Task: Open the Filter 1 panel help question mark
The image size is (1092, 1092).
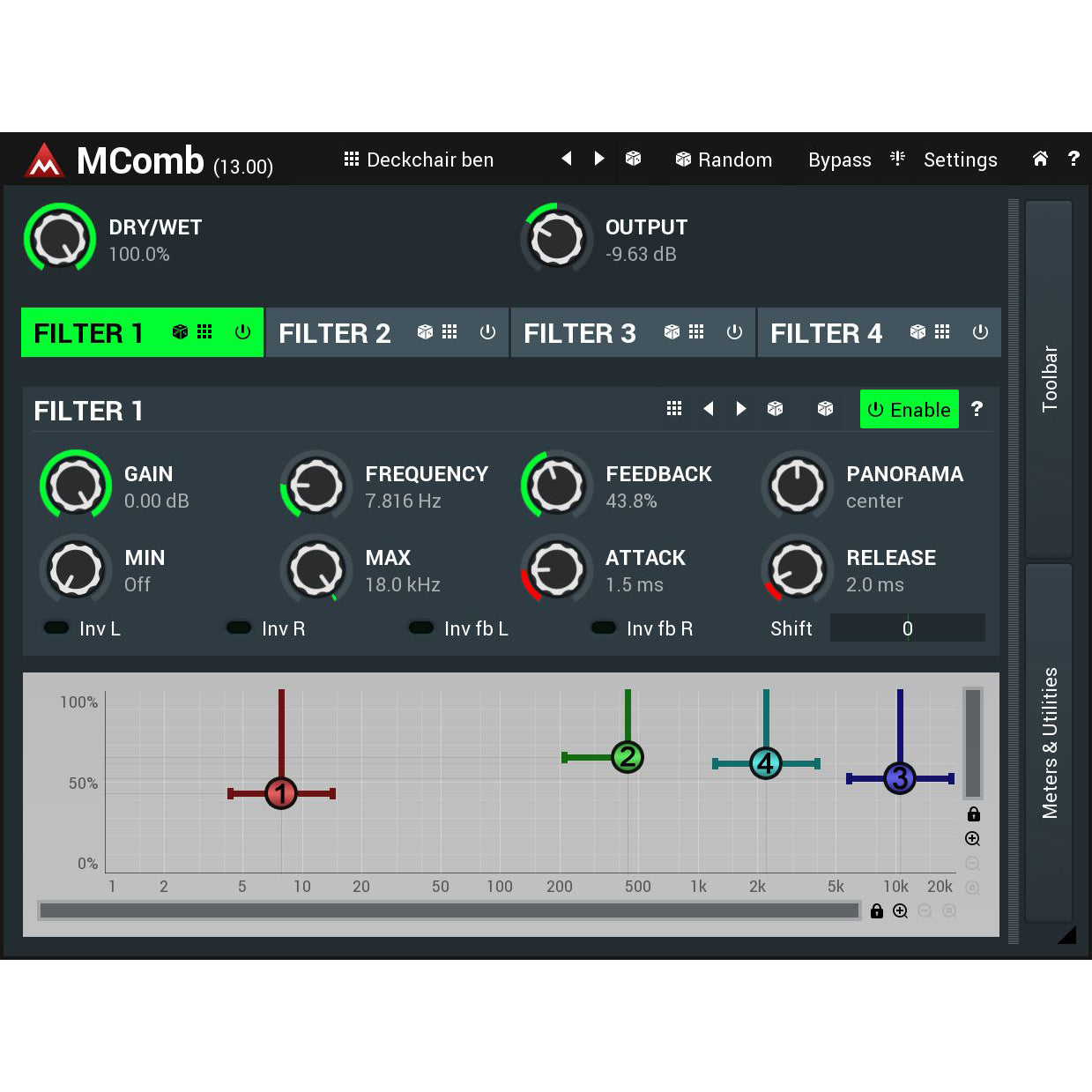Action: (x=977, y=409)
